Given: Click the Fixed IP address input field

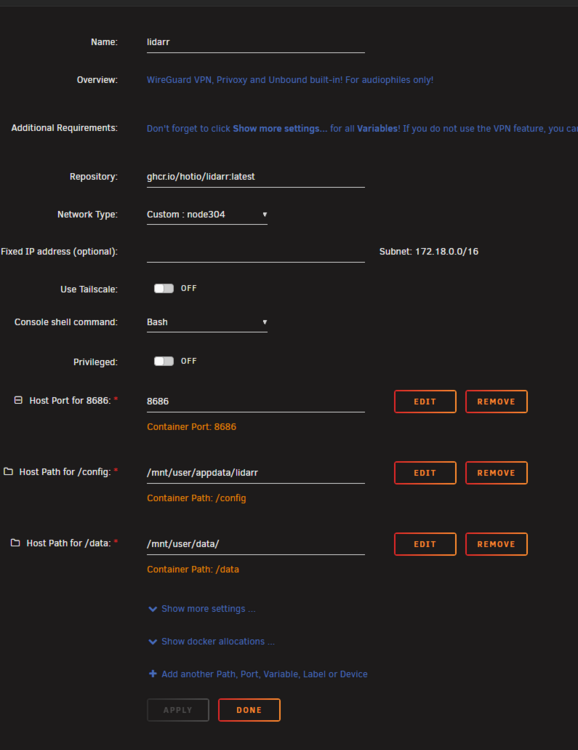Looking at the screenshot, I should click(x=256, y=252).
